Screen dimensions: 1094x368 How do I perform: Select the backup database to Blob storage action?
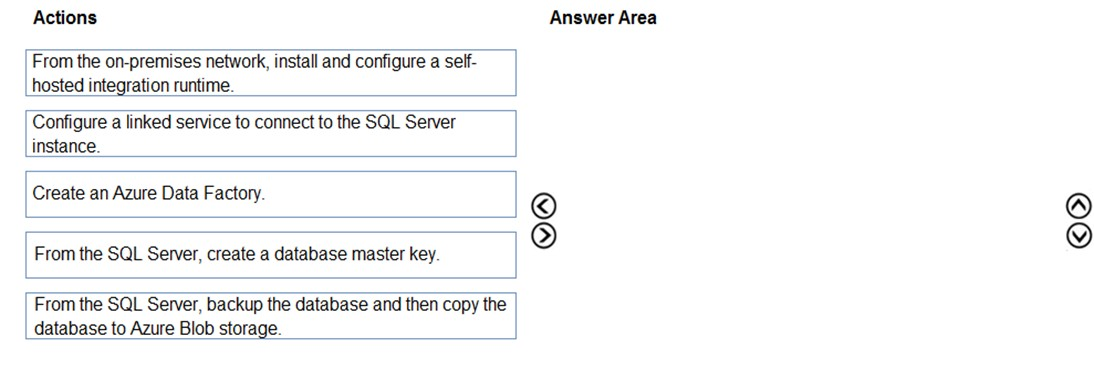coord(271,316)
